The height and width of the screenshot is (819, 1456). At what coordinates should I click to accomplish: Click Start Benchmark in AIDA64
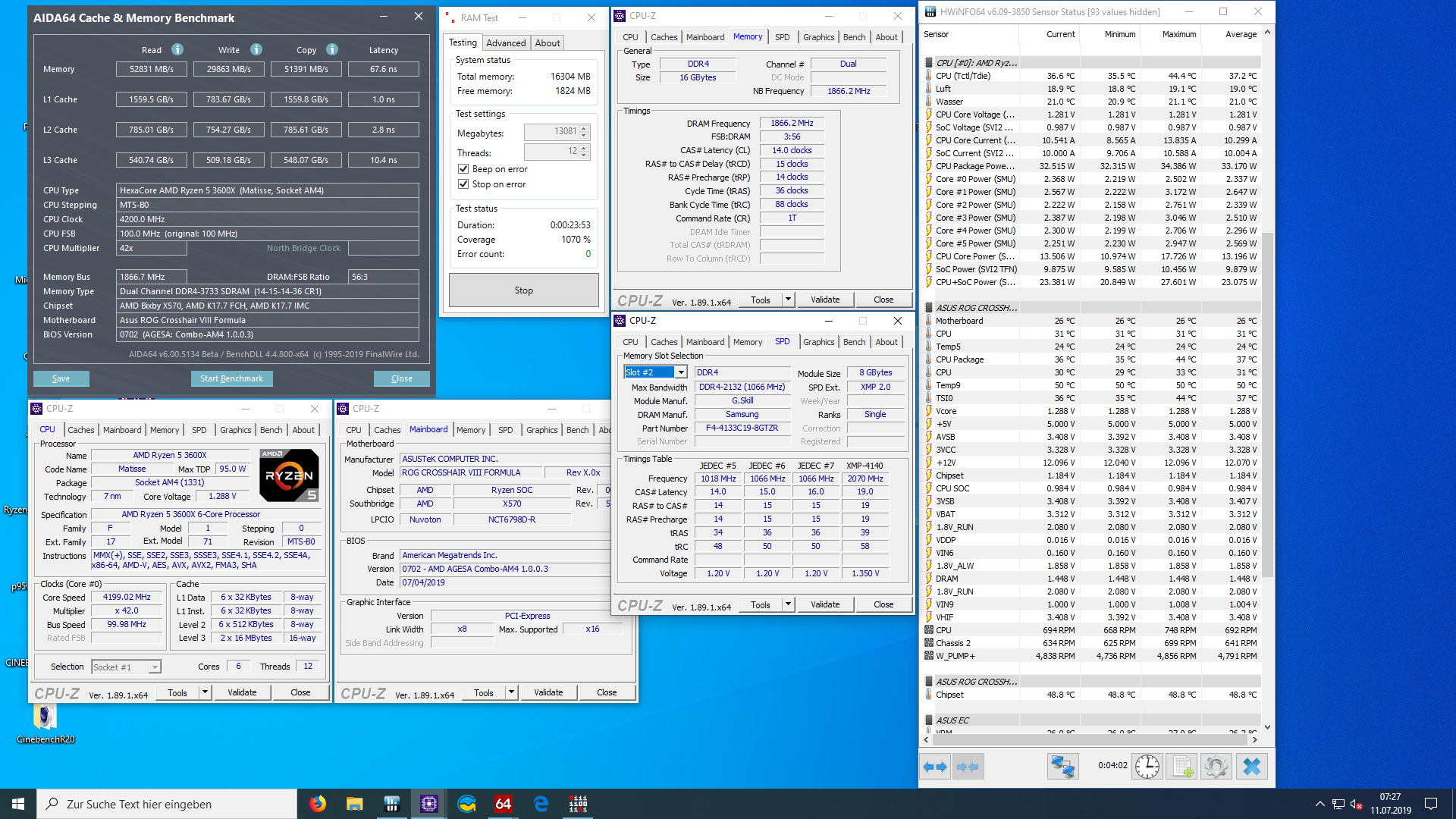231,378
